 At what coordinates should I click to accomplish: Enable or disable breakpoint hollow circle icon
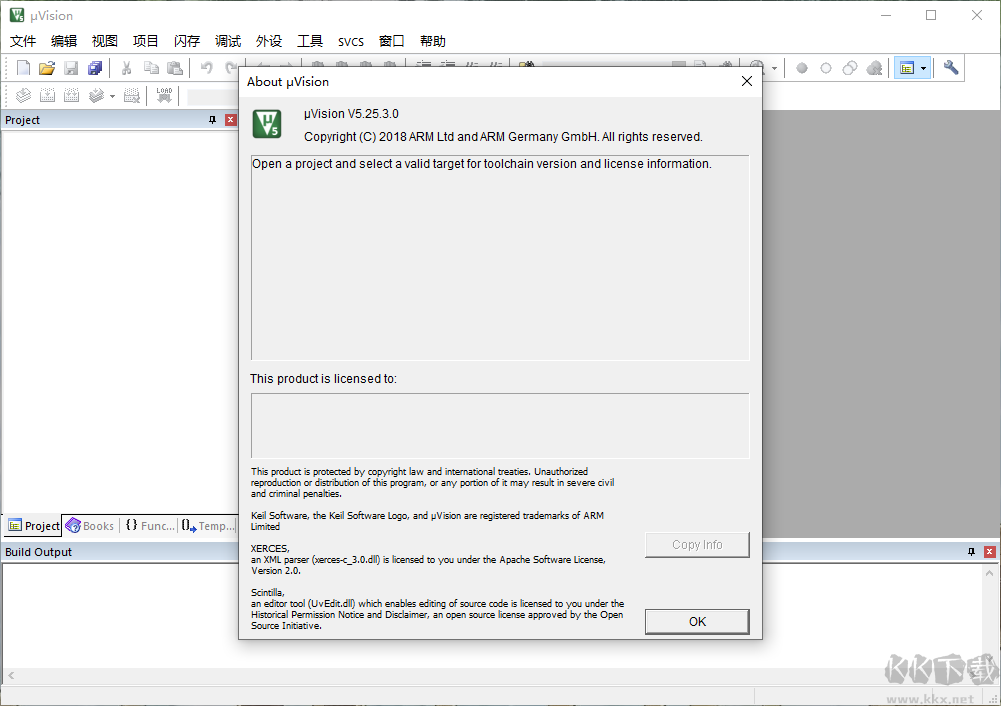point(826,68)
